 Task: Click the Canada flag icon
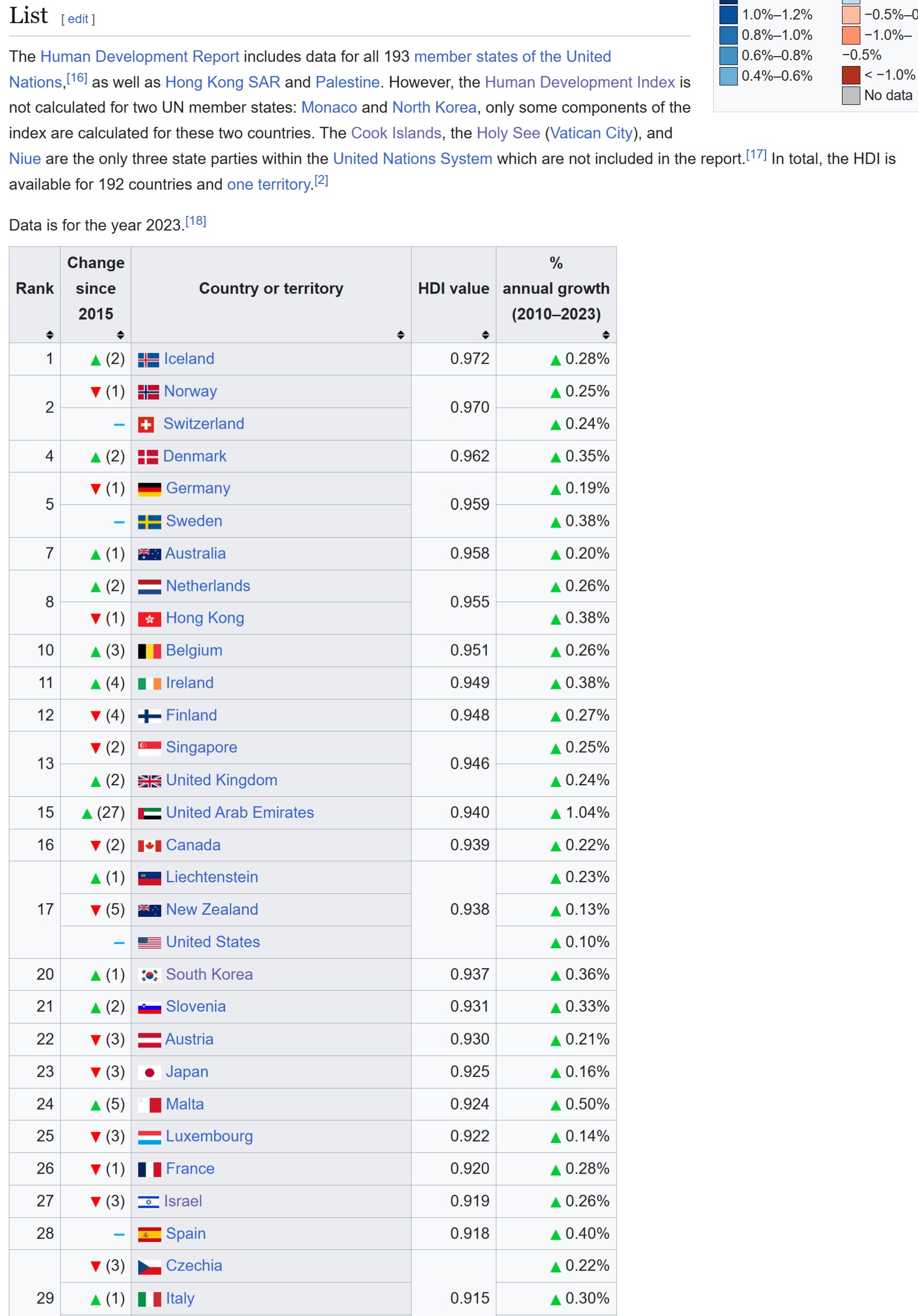pos(150,846)
